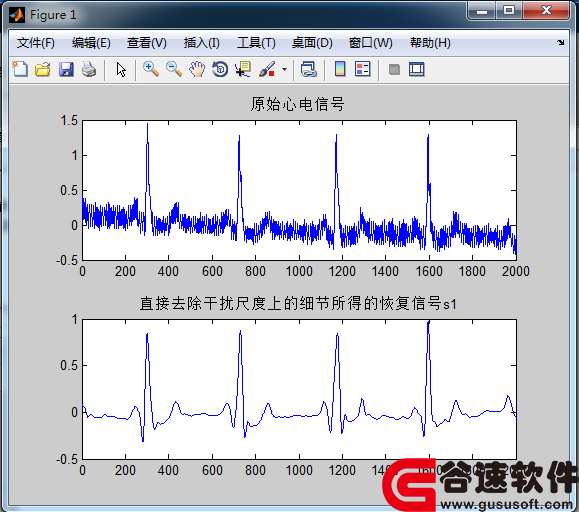Open the 桌面(D) menu

coord(312,43)
